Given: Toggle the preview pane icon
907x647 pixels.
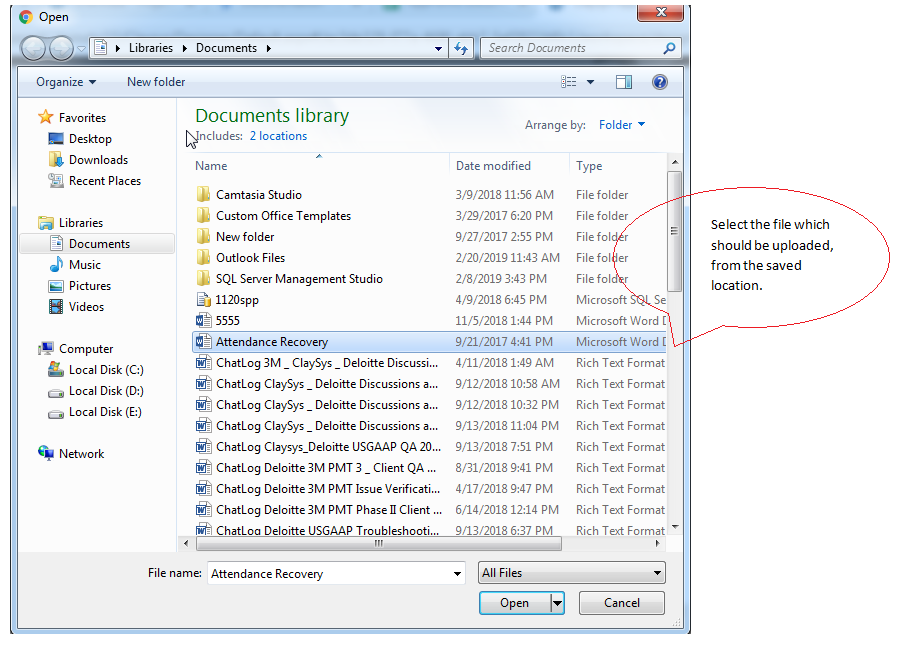Looking at the screenshot, I should 624,82.
